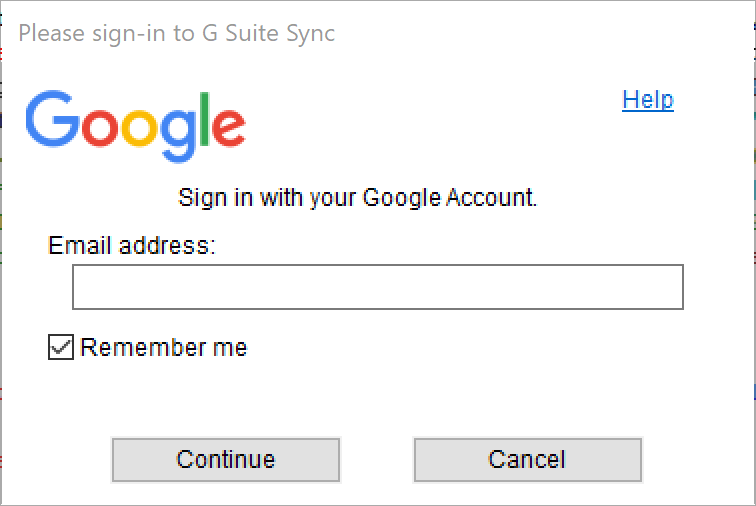
Task: Click the Continue button
Action: point(226,460)
